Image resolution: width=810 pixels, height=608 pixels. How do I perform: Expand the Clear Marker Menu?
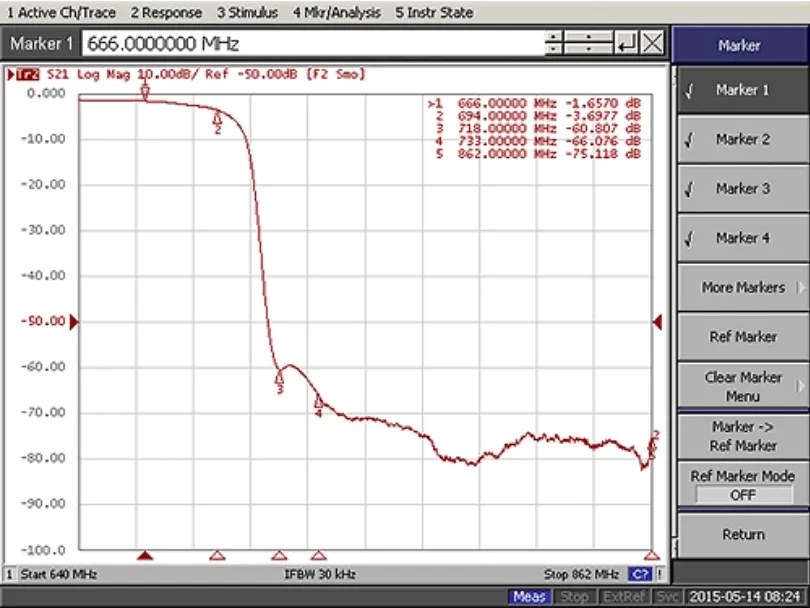tap(742, 386)
